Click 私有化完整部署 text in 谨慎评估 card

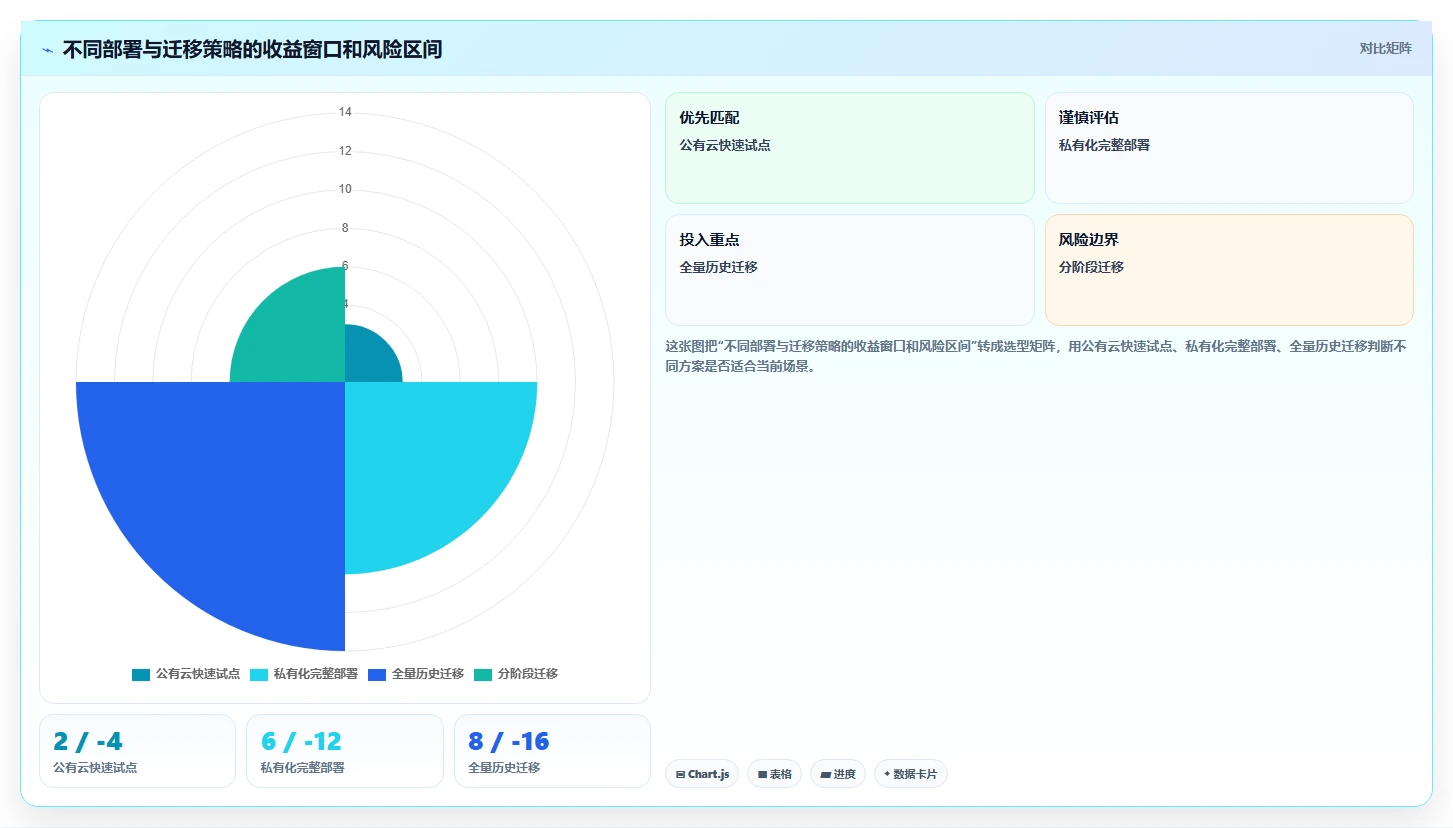click(x=1104, y=145)
